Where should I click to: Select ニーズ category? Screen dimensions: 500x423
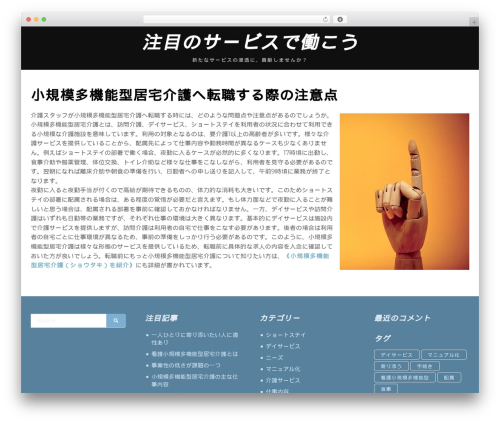coord(274,357)
